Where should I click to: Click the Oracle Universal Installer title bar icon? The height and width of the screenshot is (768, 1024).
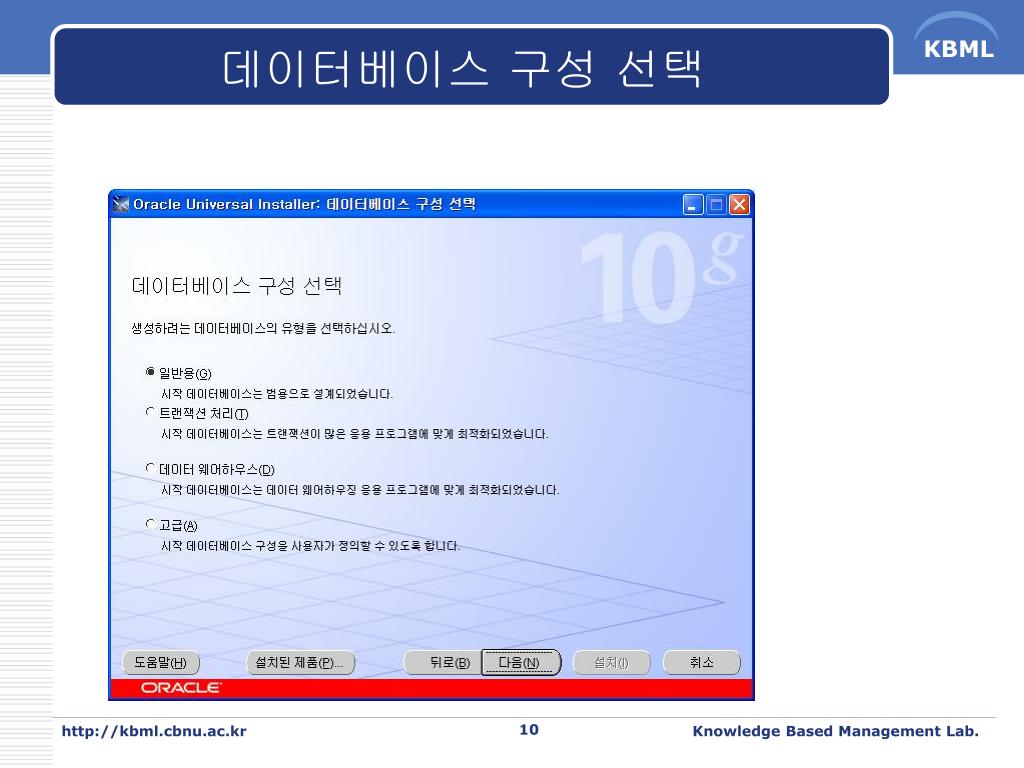(121, 204)
